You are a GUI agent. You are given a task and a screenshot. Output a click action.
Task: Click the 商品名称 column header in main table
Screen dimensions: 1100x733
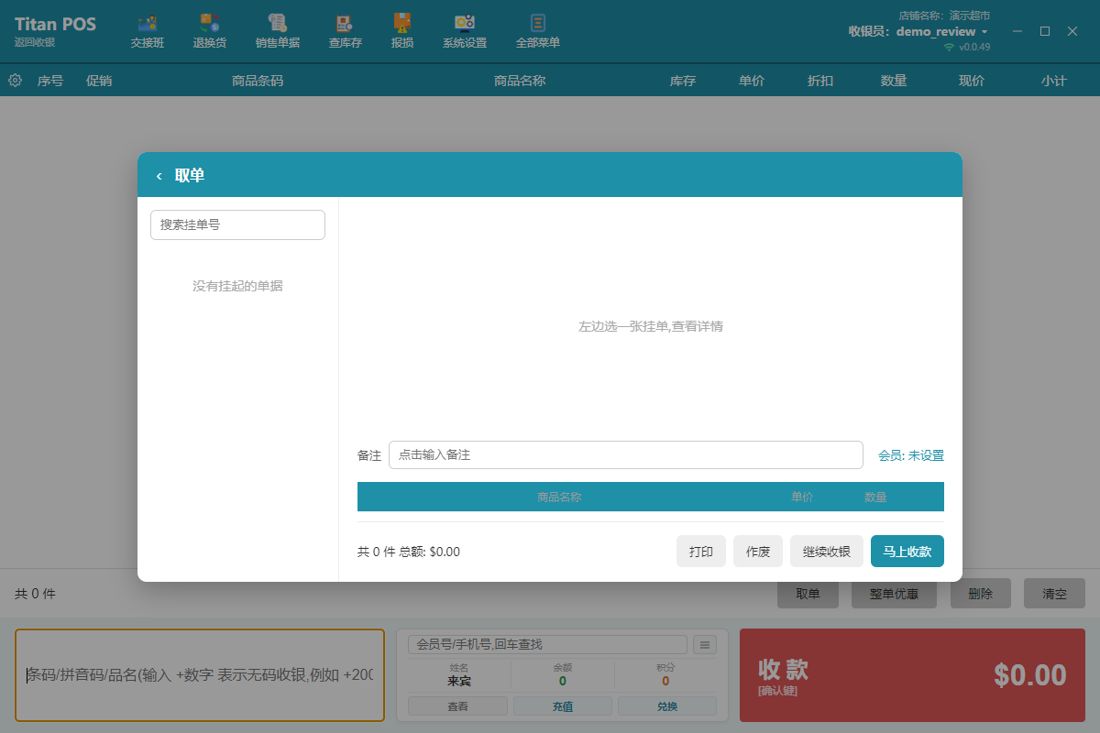click(x=519, y=81)
